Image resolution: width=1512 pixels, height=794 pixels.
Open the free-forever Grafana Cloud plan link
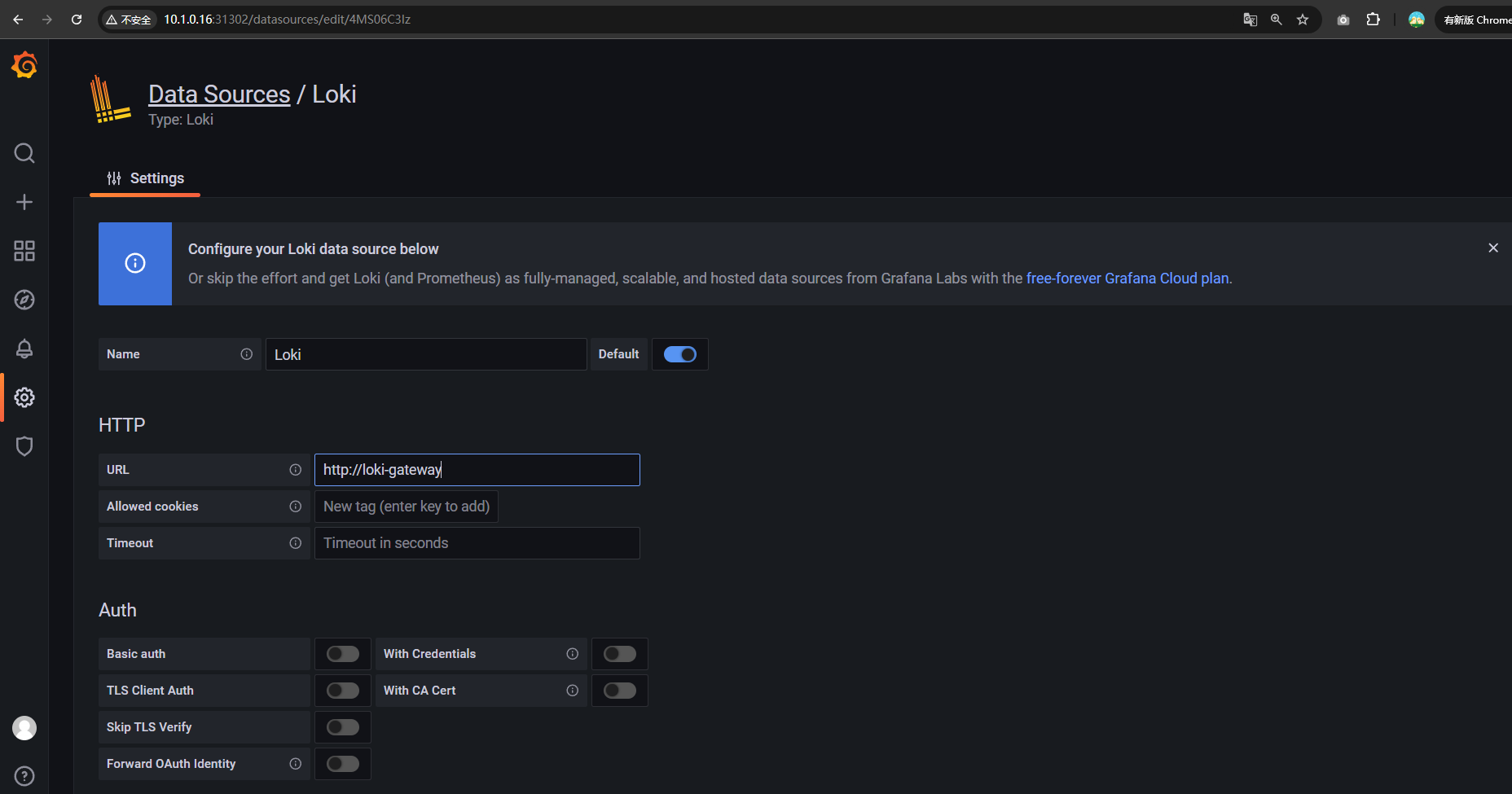pyautogui.click(x=1127, y=279)
